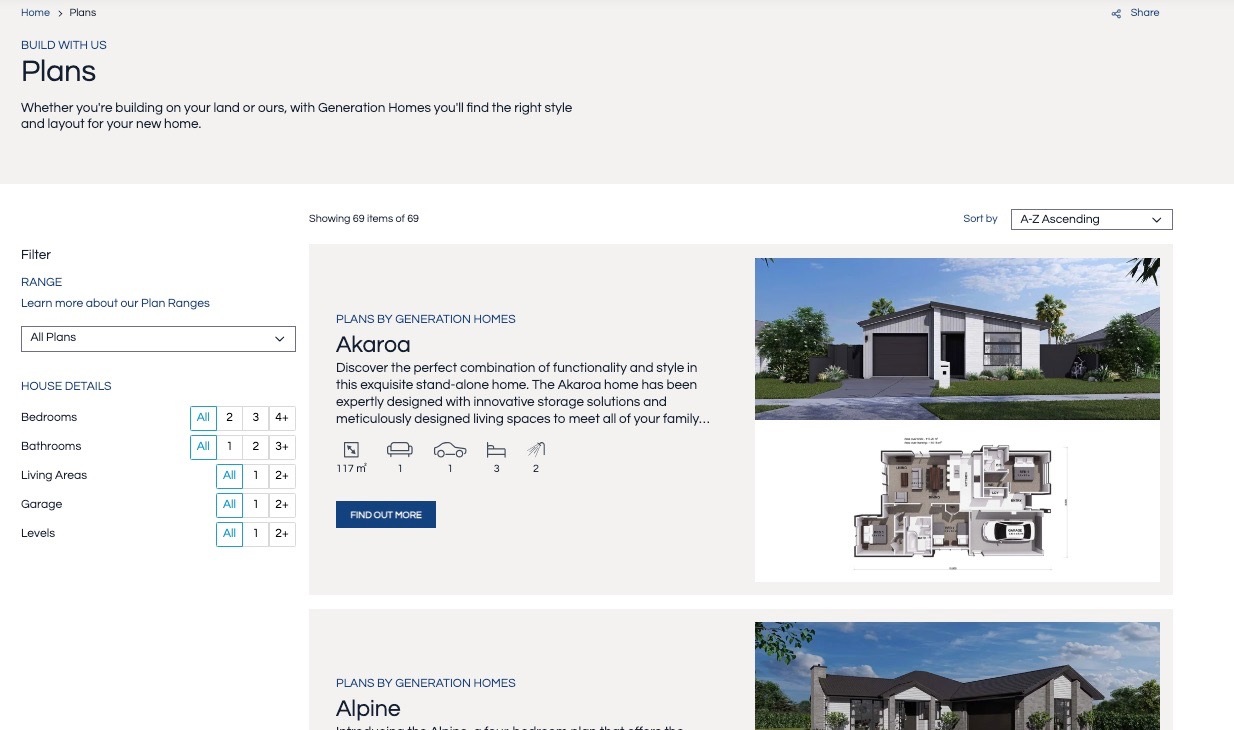The image size is (1234, 730).
Task: Click the Akaroa description paragraph
Action: 523,394
